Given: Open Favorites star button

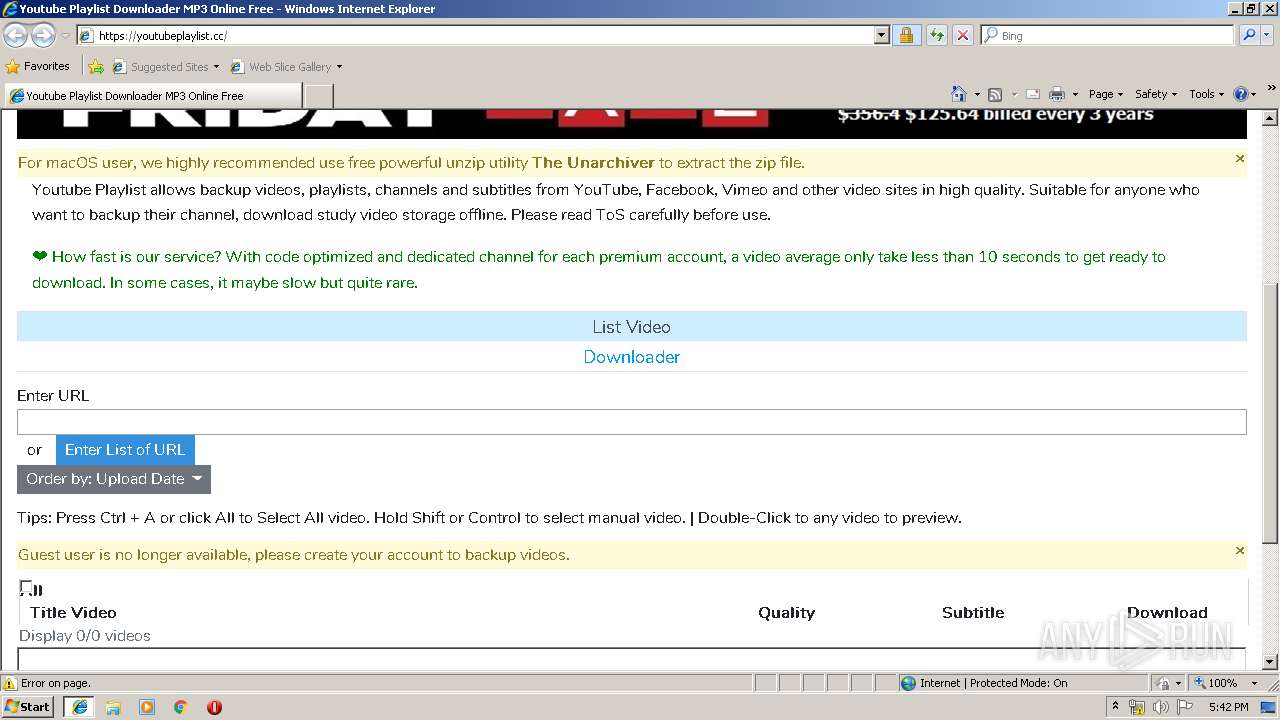Looking at the screenshot, I should pyautogui.click(x=38, y=66).
